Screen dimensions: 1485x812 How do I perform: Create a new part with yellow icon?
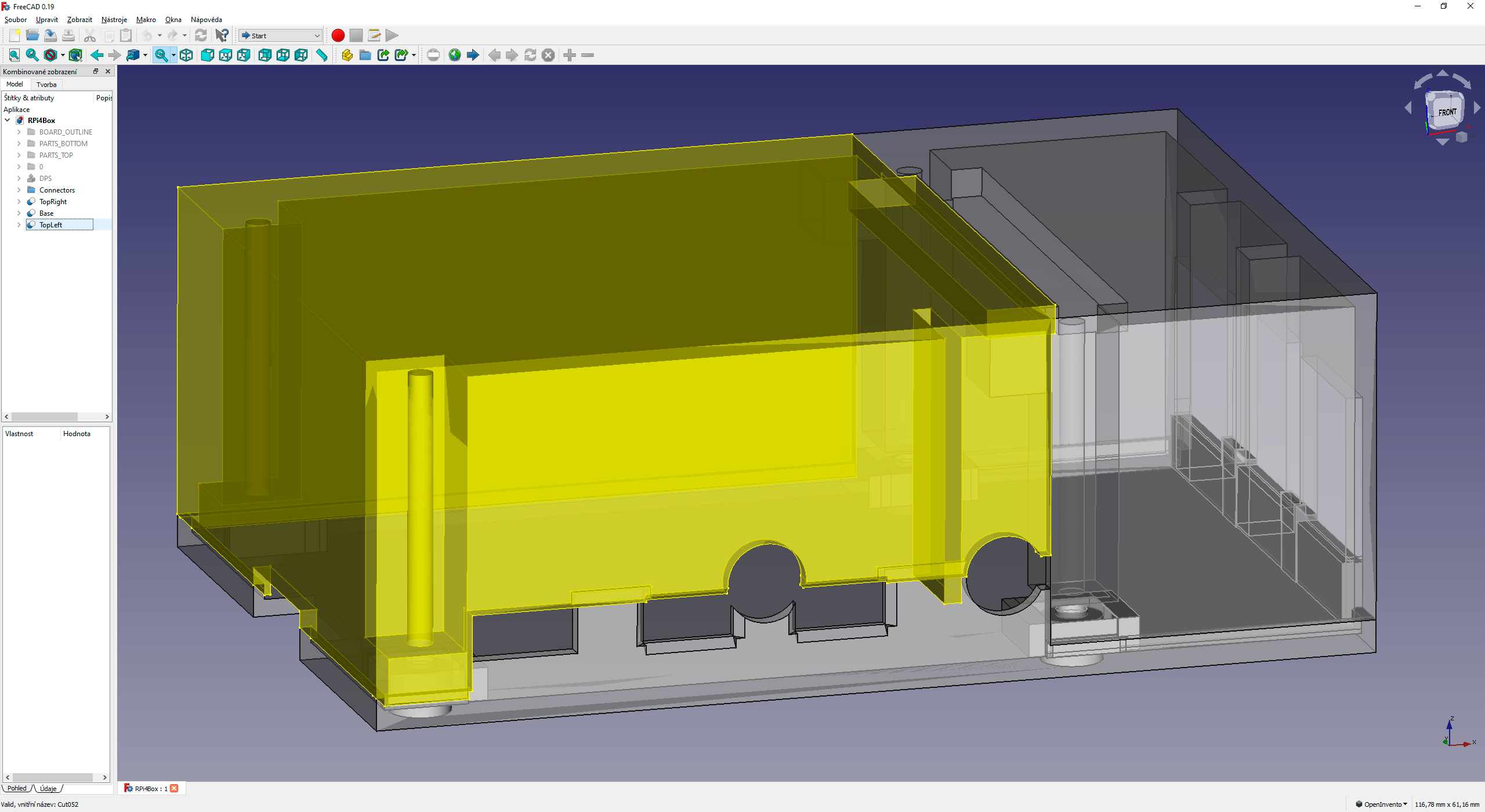347,55
